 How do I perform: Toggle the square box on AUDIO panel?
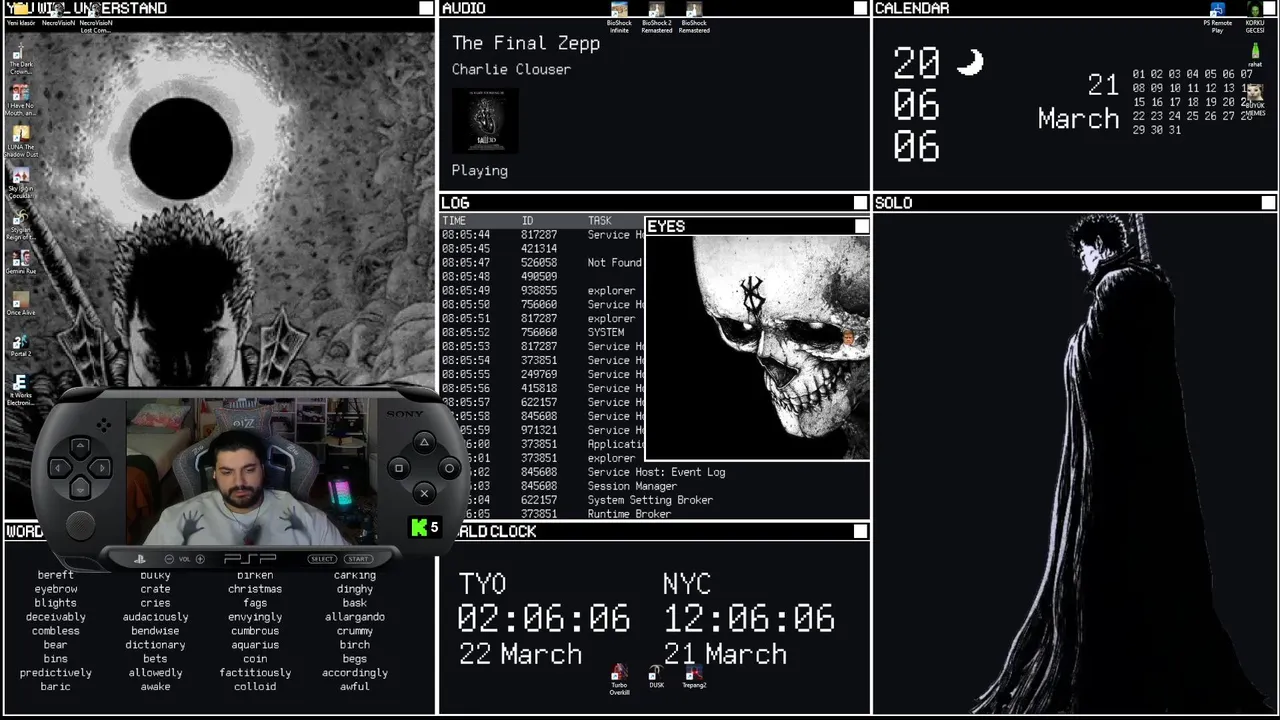(860, 8)
